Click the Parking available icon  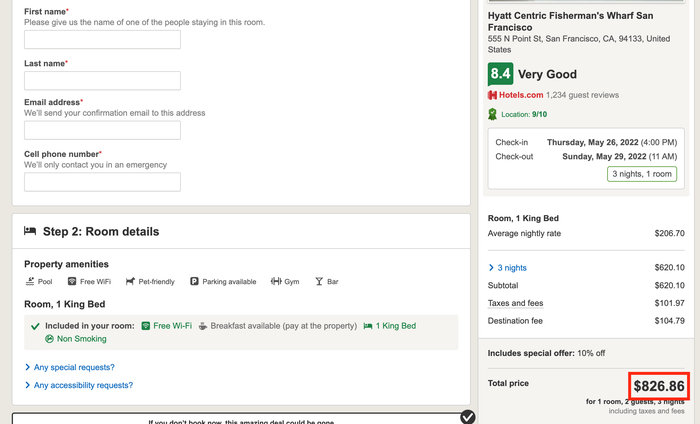tap(194, 281)
